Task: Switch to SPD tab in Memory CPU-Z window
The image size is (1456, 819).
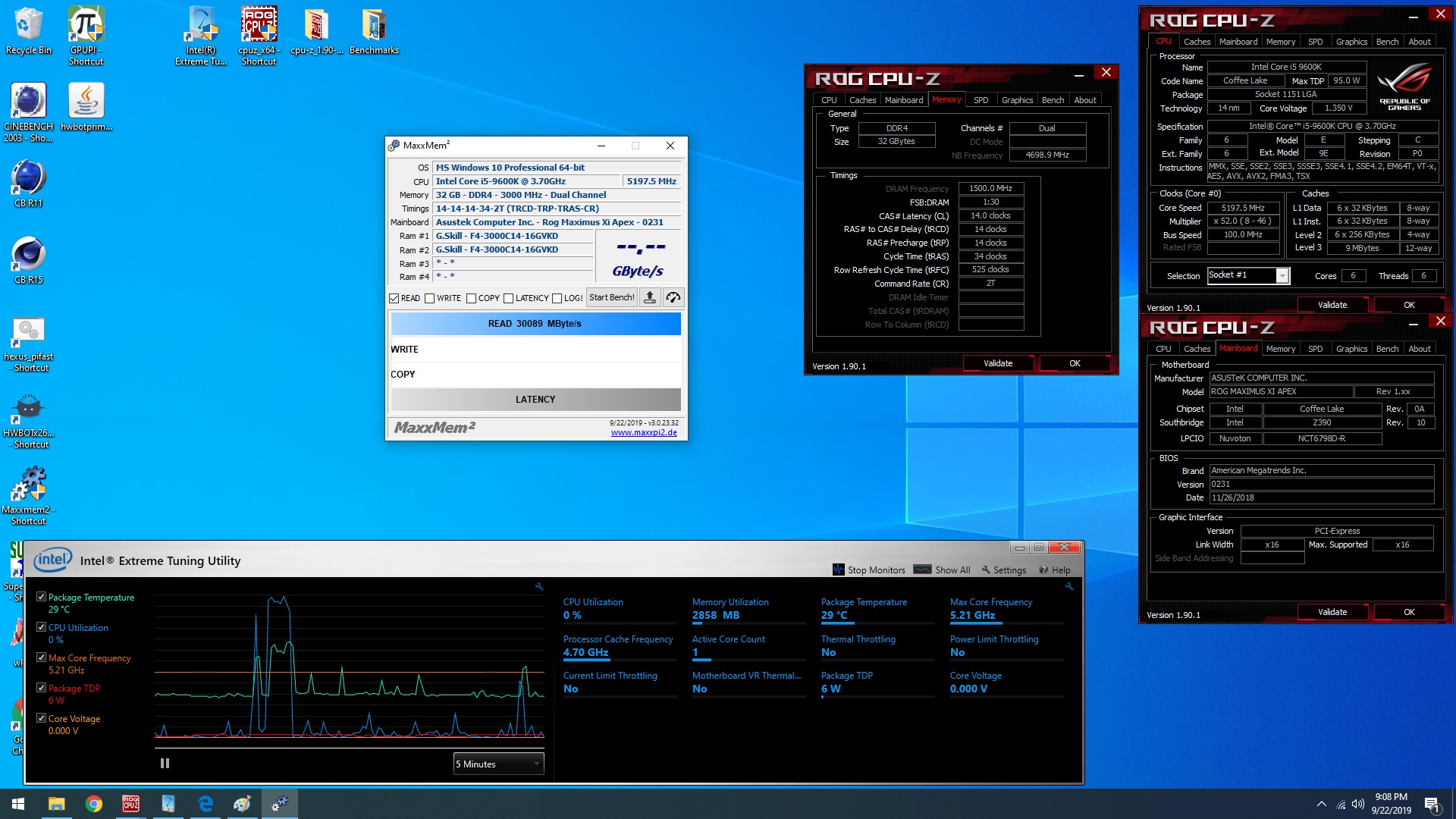Action: [x=981, y=100]
